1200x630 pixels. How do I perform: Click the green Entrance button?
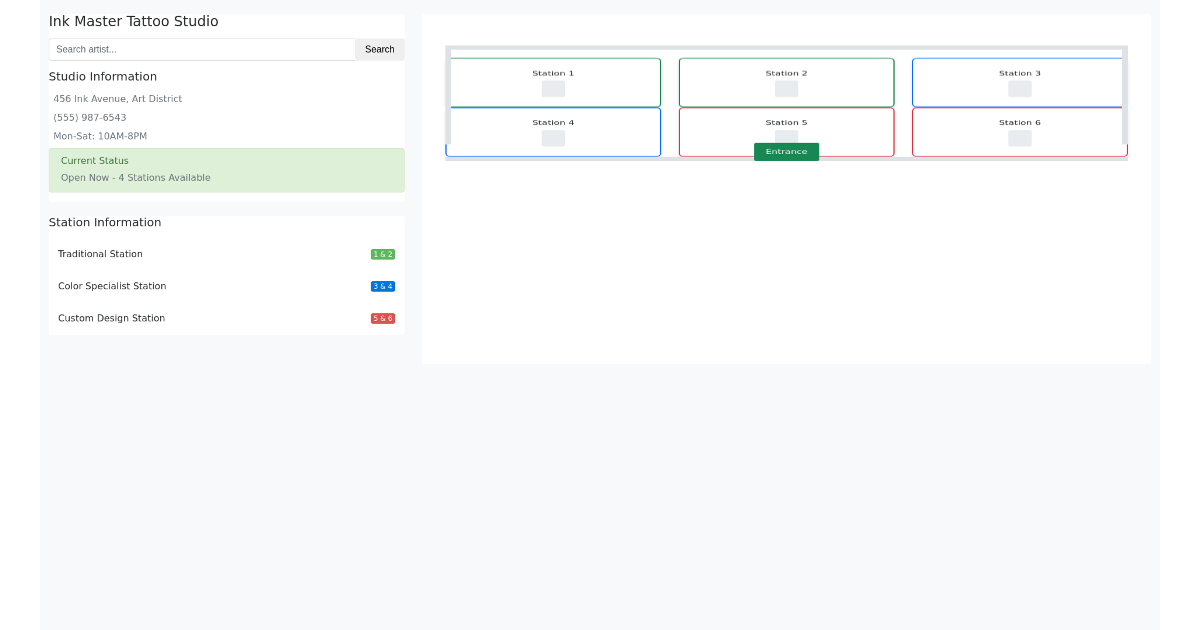click(786, 152)
